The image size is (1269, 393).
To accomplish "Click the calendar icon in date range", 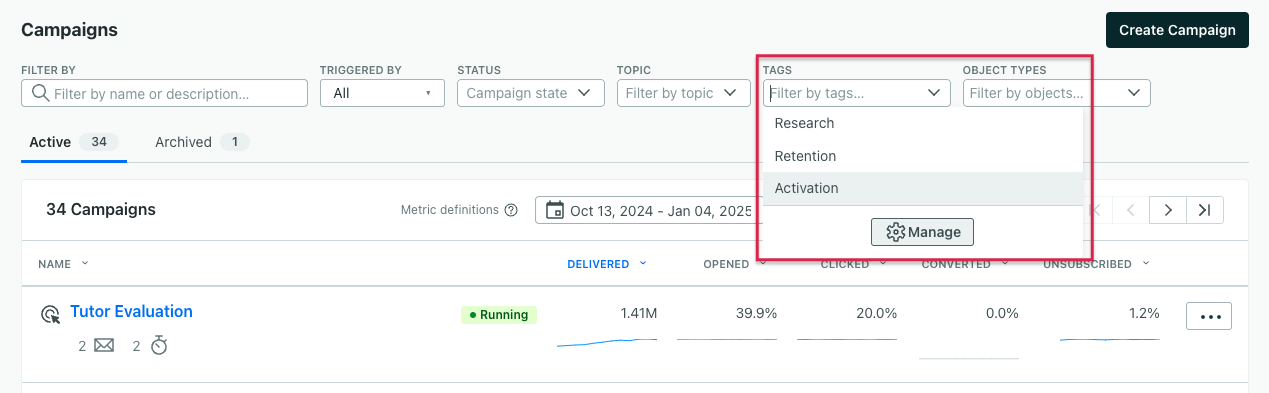I will (554, 210).
